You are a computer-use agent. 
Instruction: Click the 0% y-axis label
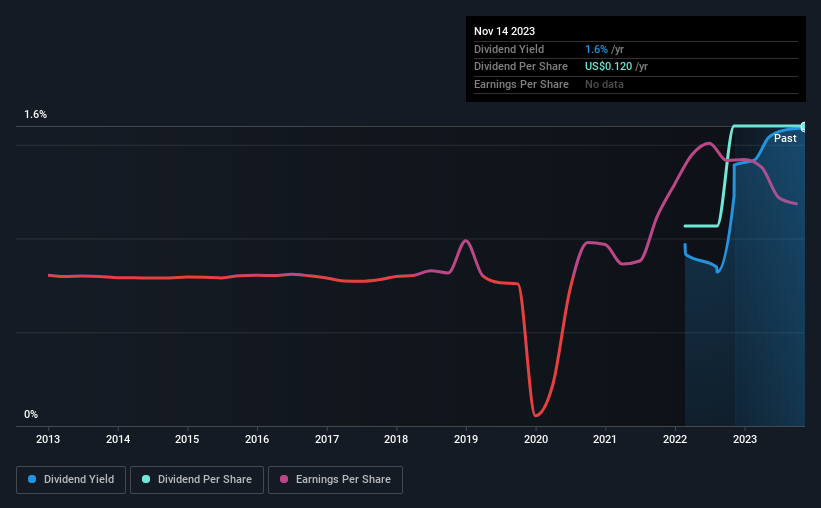pos(31,414)
